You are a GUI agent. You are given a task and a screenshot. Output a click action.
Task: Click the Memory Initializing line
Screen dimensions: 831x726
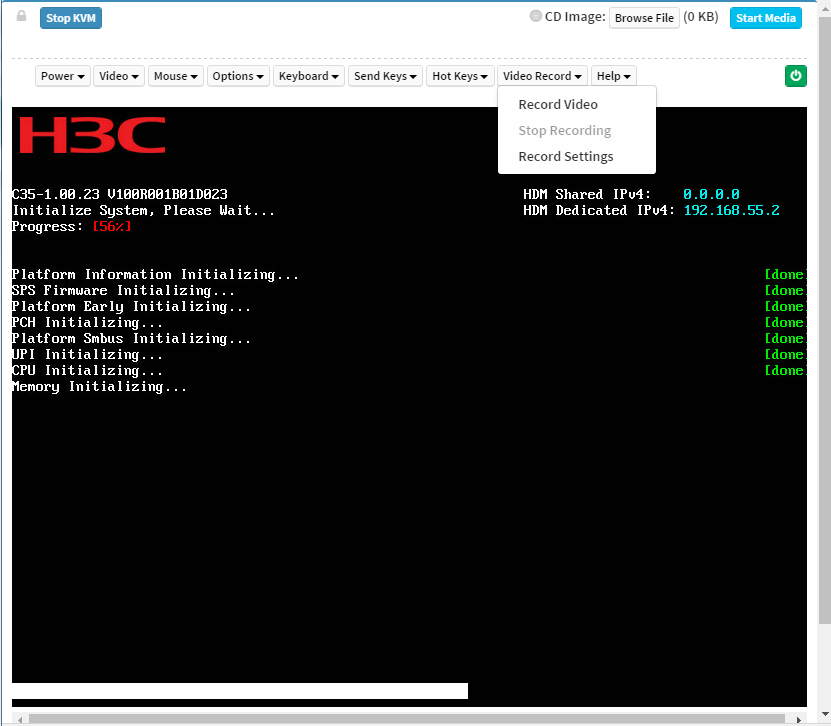pyautogui.click(x=99, y=387)
